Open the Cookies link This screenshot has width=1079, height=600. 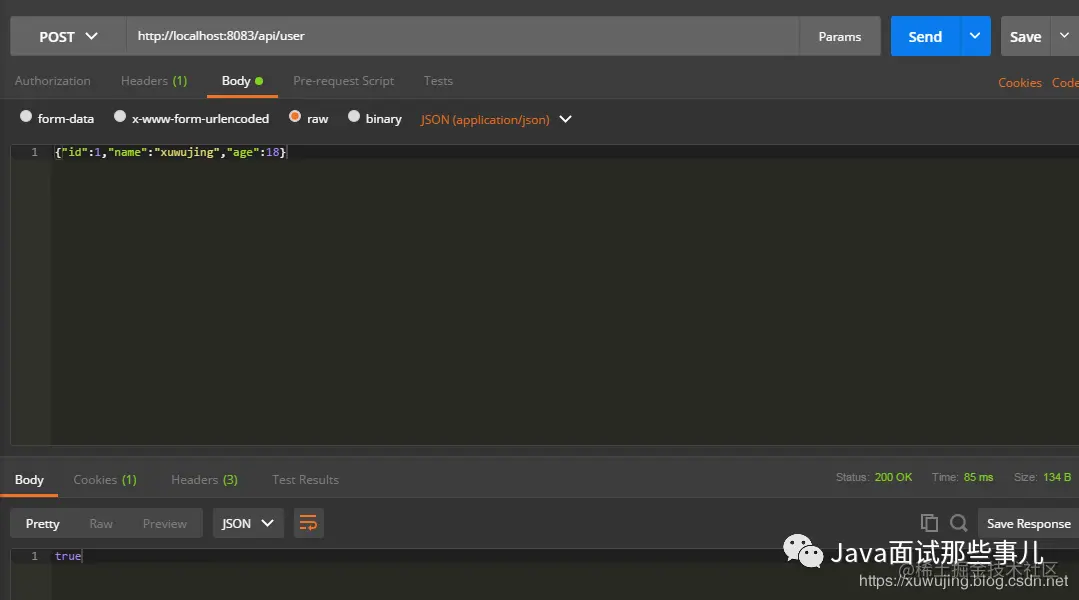click(x=1020, y=83)
